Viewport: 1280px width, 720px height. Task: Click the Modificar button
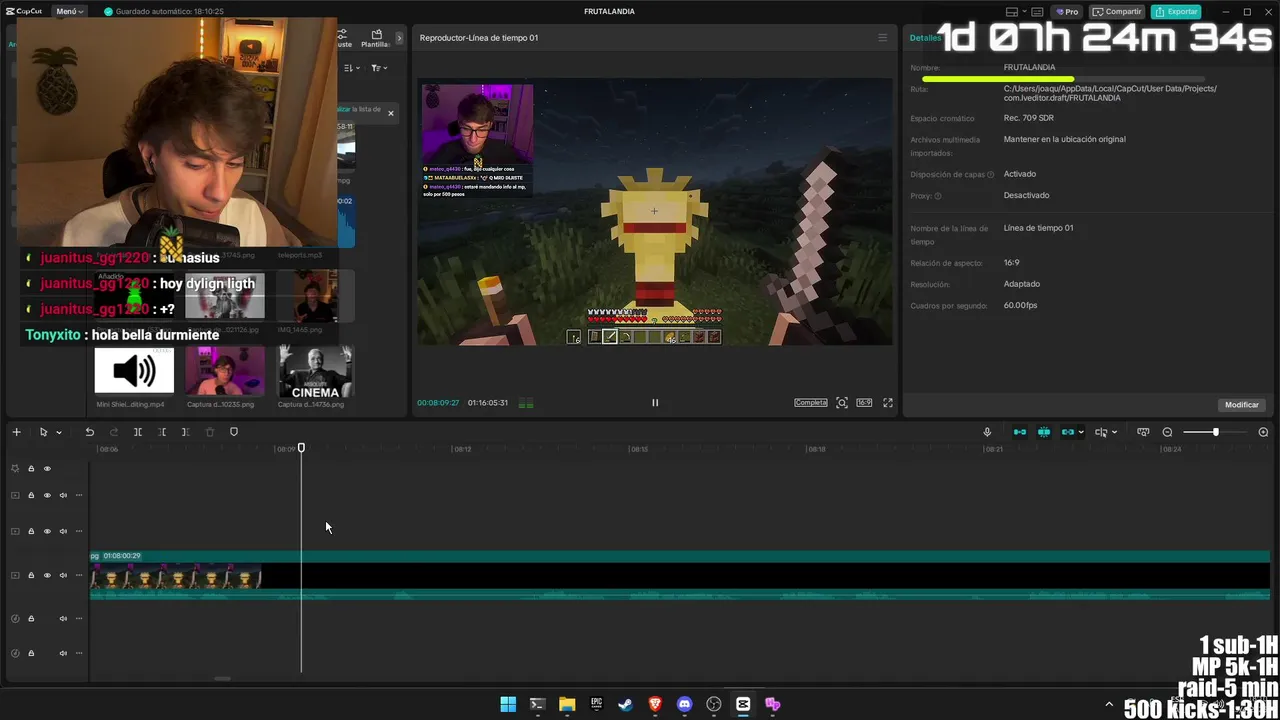pos(1242,405)
